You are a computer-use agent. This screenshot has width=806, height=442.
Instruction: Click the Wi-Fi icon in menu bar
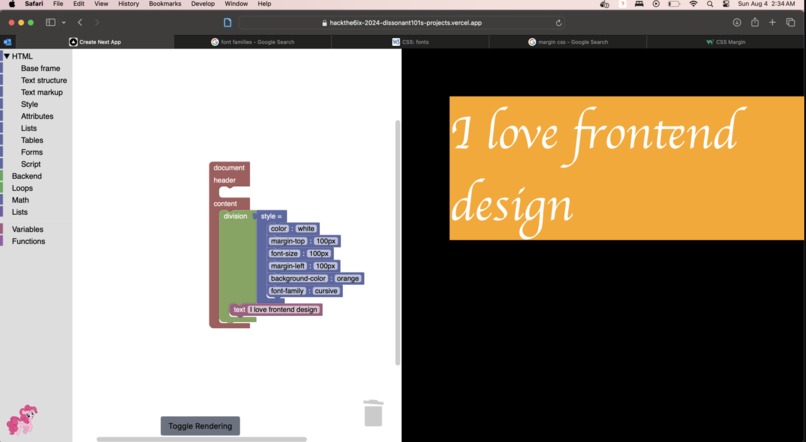693,4
